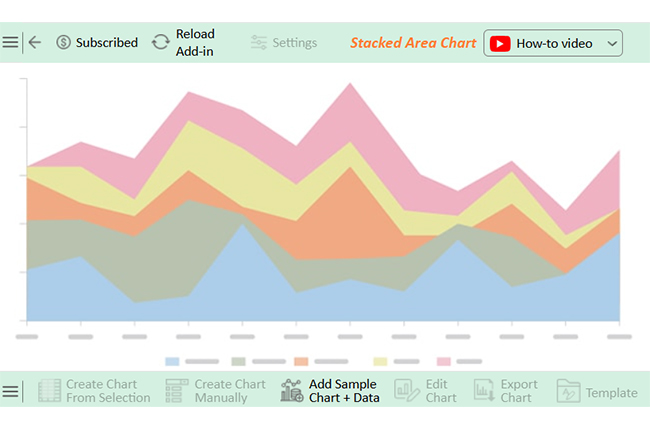Open the bottom hamburger menu
Viewport: 650px width, 429px height.
pyautogui.click(x=10, y=391)
